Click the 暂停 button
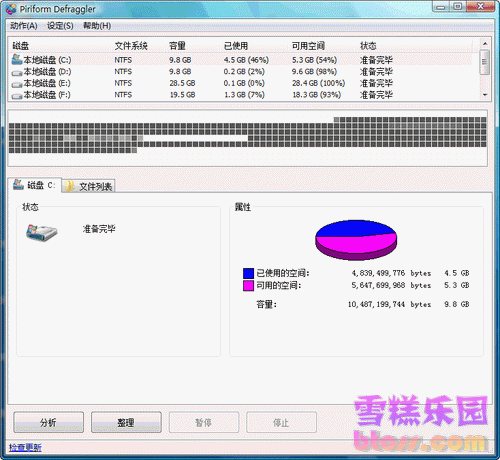Screen dimensions: 500x460 pyautogui.click(x=204, y=422)
